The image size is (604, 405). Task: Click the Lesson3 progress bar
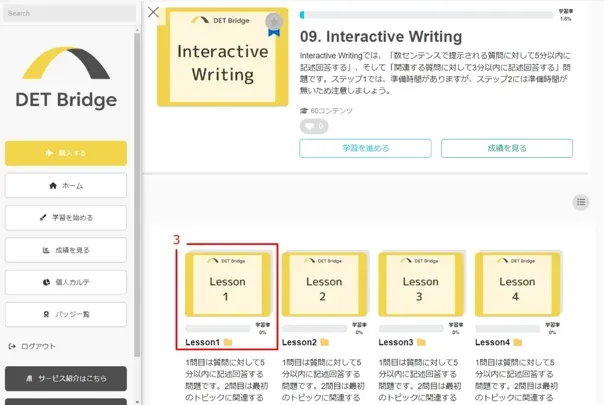tap(411, 328)
